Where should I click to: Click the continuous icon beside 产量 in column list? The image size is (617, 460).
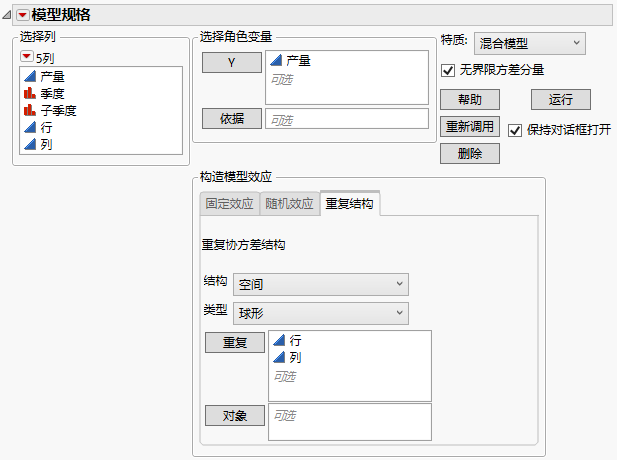(x=30, y=77)
